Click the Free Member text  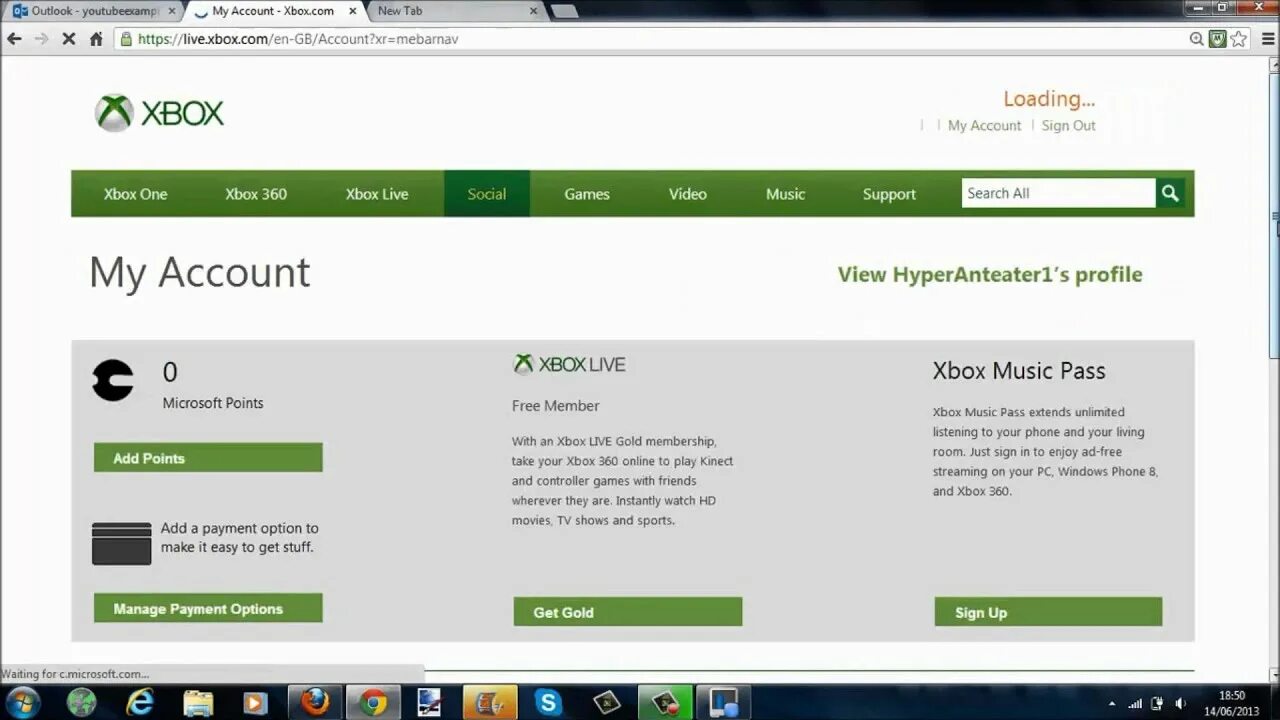(555, 406)
